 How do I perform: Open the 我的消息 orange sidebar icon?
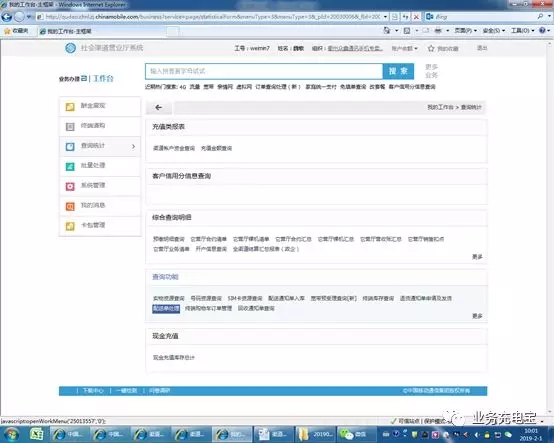click(x=70, y=206)
